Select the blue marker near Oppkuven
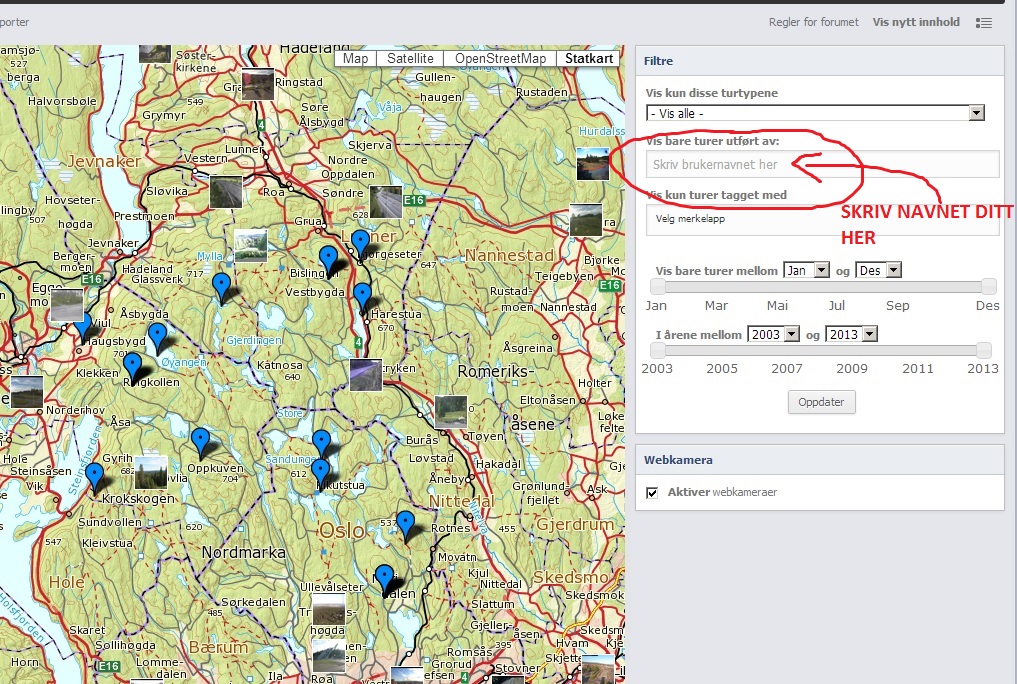The height and width of the screenshot is (684, 1017). (x=200, y=440)
